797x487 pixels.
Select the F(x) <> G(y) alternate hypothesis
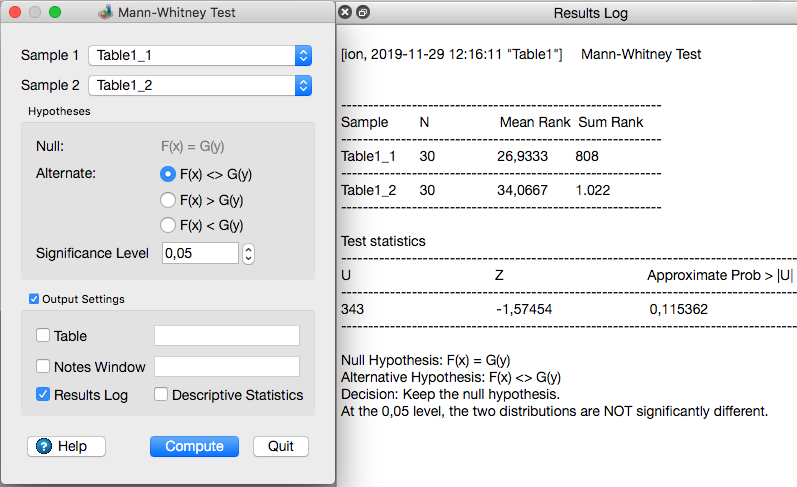tap(168, 174)
